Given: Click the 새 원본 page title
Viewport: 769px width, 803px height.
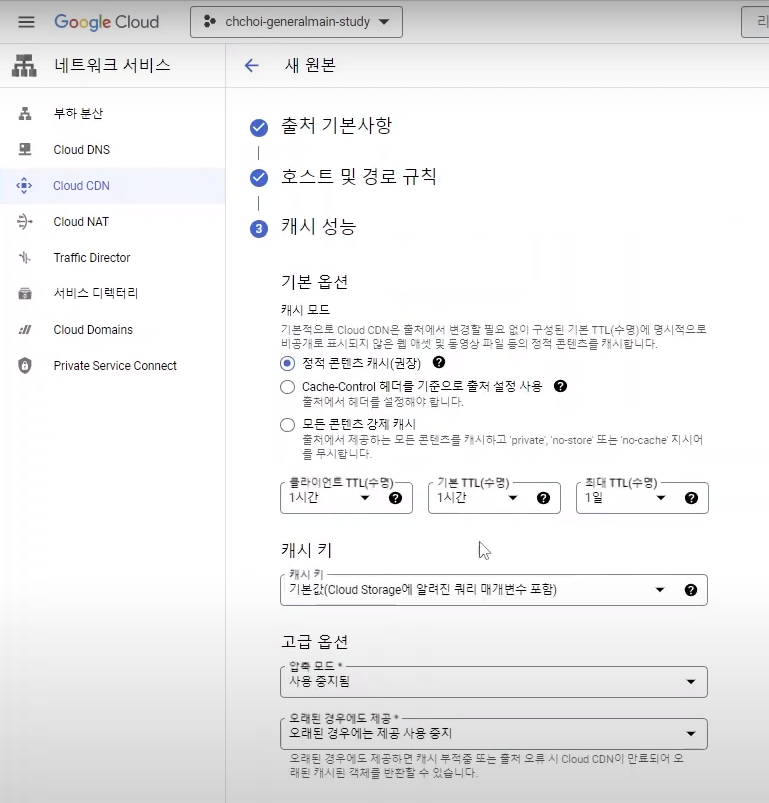Looking at the screenshot, I should [x=310, y=66].
